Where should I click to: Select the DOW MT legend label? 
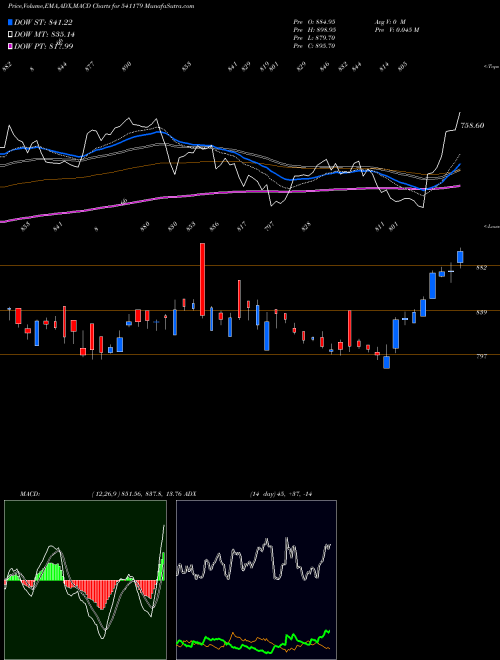(x=44, y=34)
